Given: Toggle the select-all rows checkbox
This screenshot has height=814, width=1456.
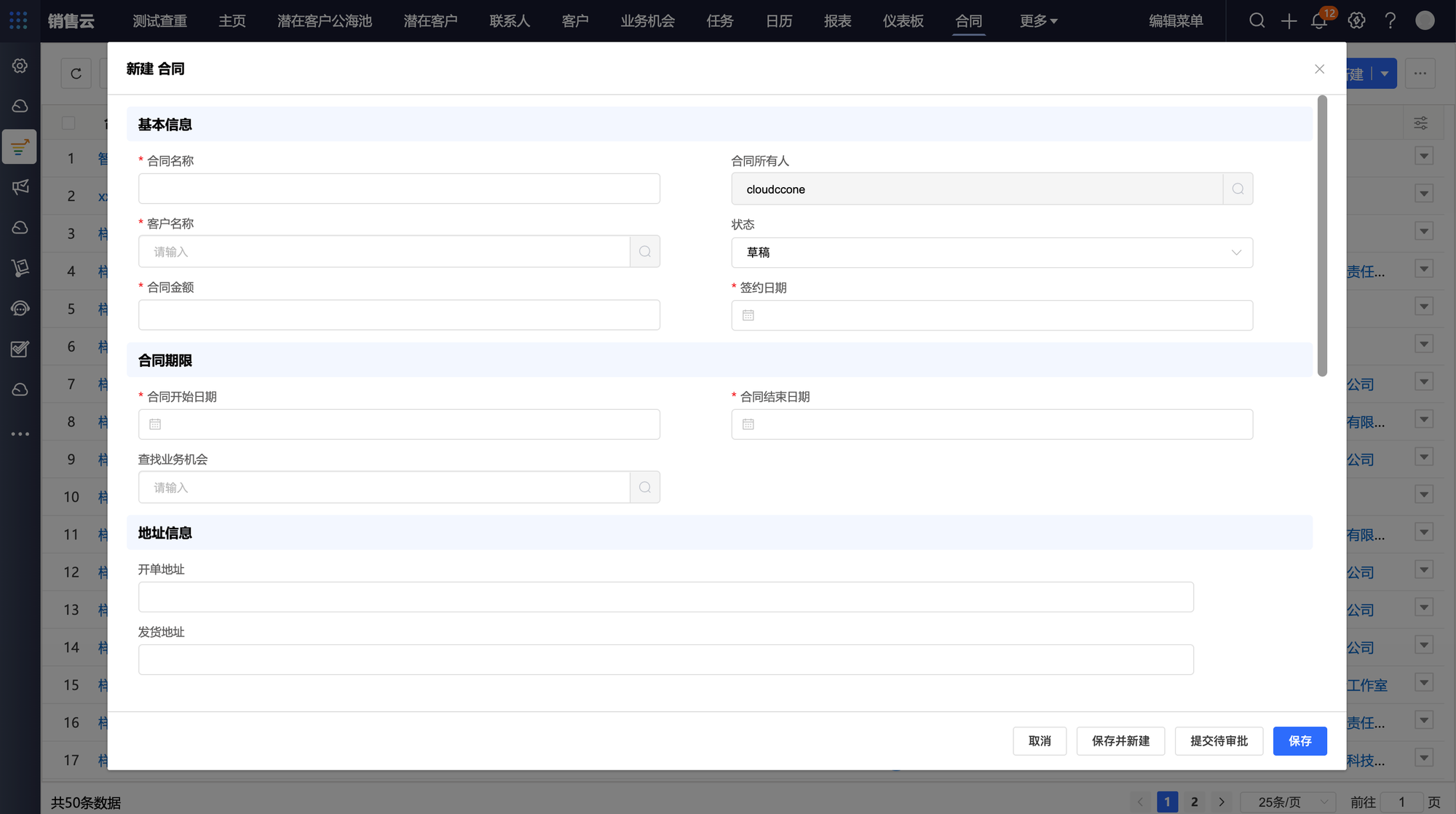Looking at the screenshot, I should tap(68, 123).
